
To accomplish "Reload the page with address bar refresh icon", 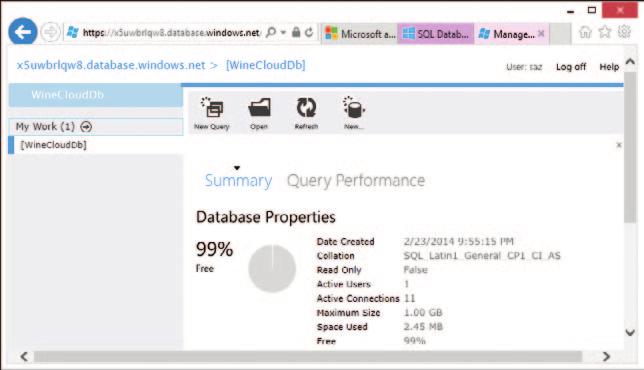I will [309, 32].
